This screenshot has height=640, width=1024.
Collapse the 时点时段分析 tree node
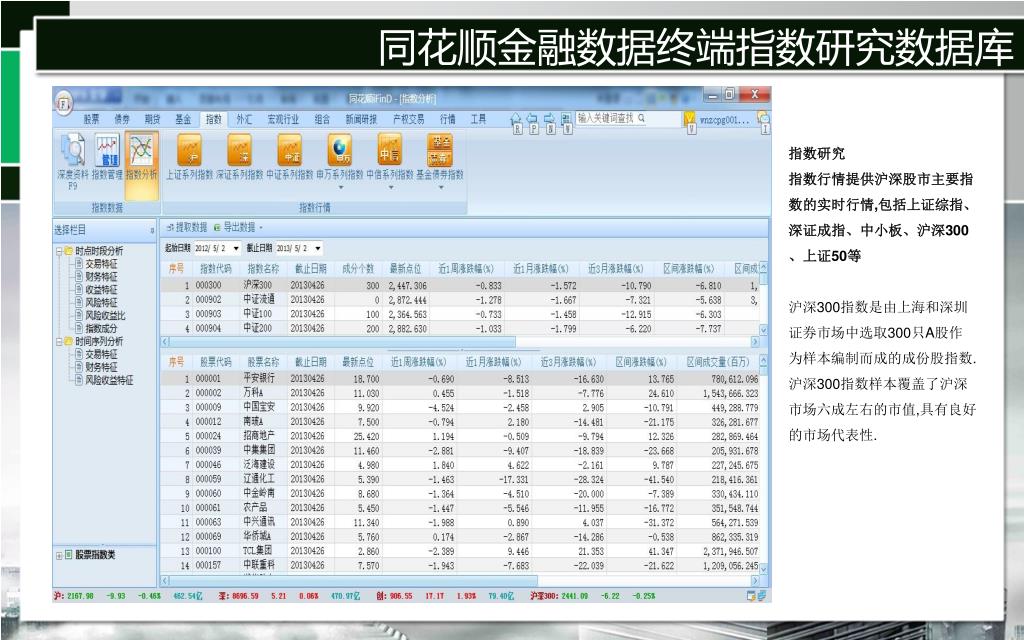[x=59, y=251]
